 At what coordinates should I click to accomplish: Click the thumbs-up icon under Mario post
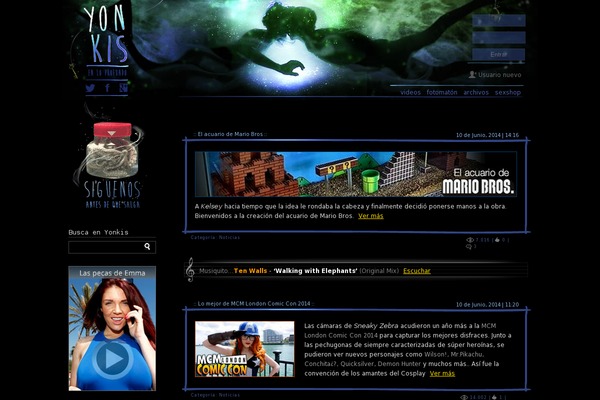[x=497, y=240]
